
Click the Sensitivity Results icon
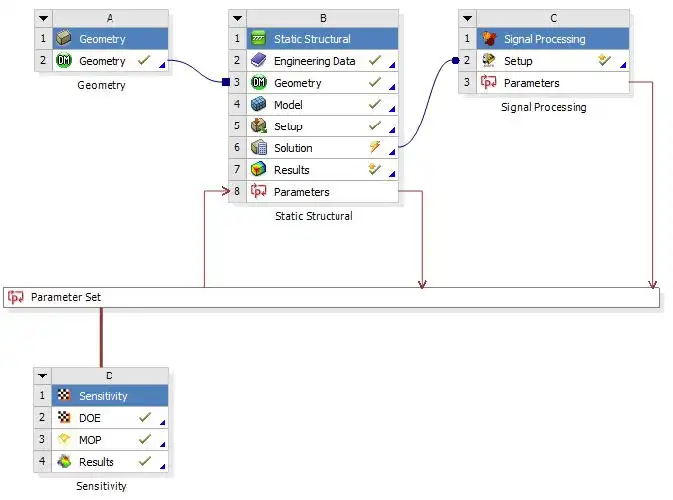(x=64, y=461)
